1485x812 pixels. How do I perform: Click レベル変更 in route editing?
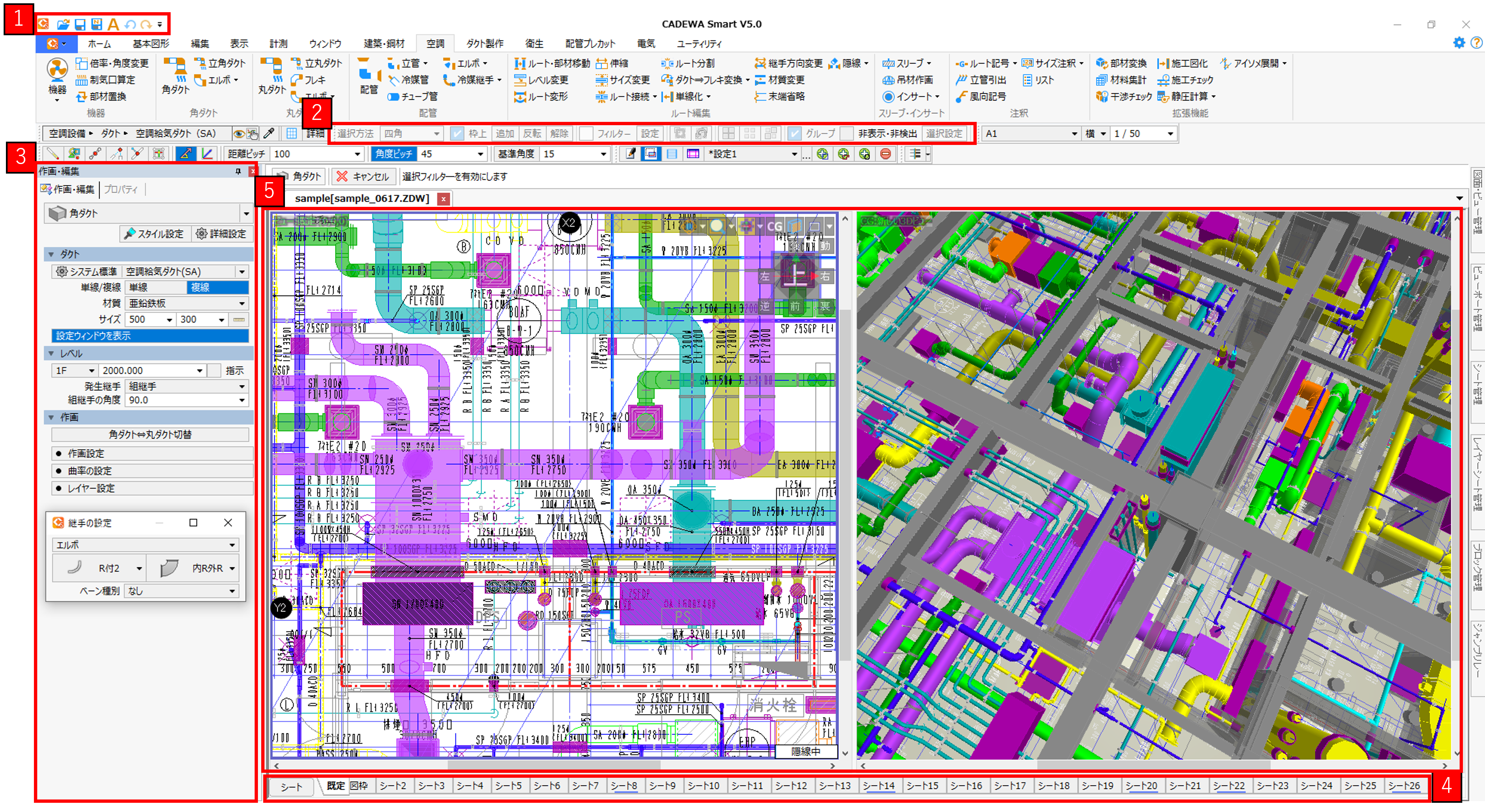pos(541,79)
